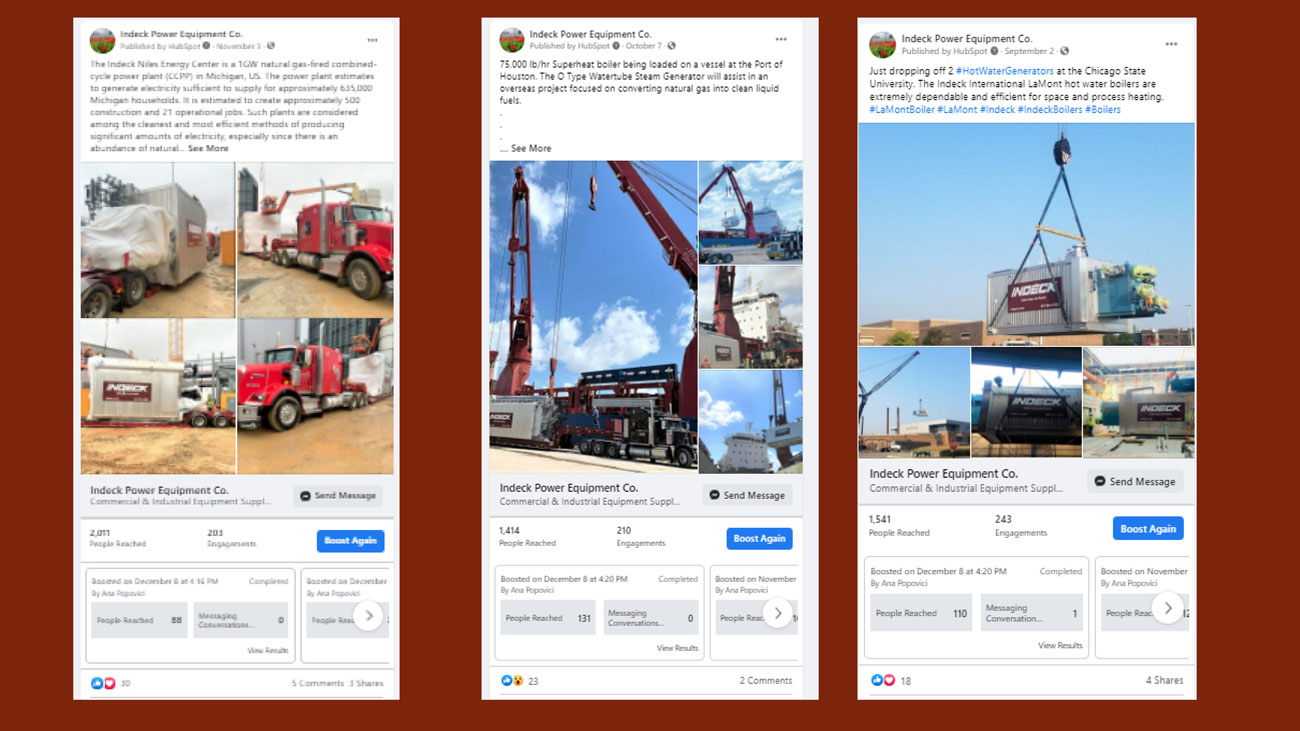Click profile avatar on the October 7 post
This screenshot has height=731, width=1300.
pos(511,40)
